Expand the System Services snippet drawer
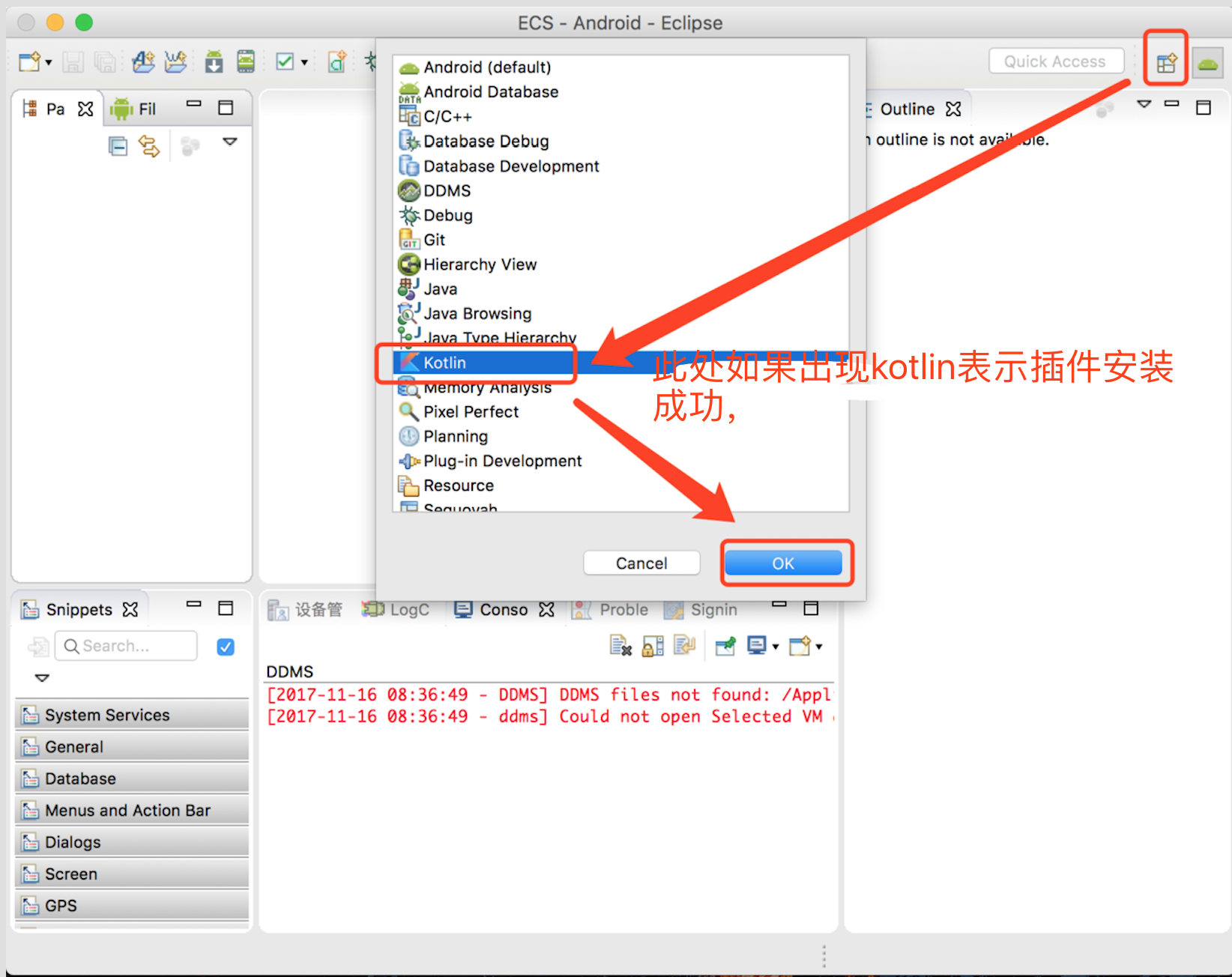The height and width of the screenshot is (977, 1232). tap(132, 715)
